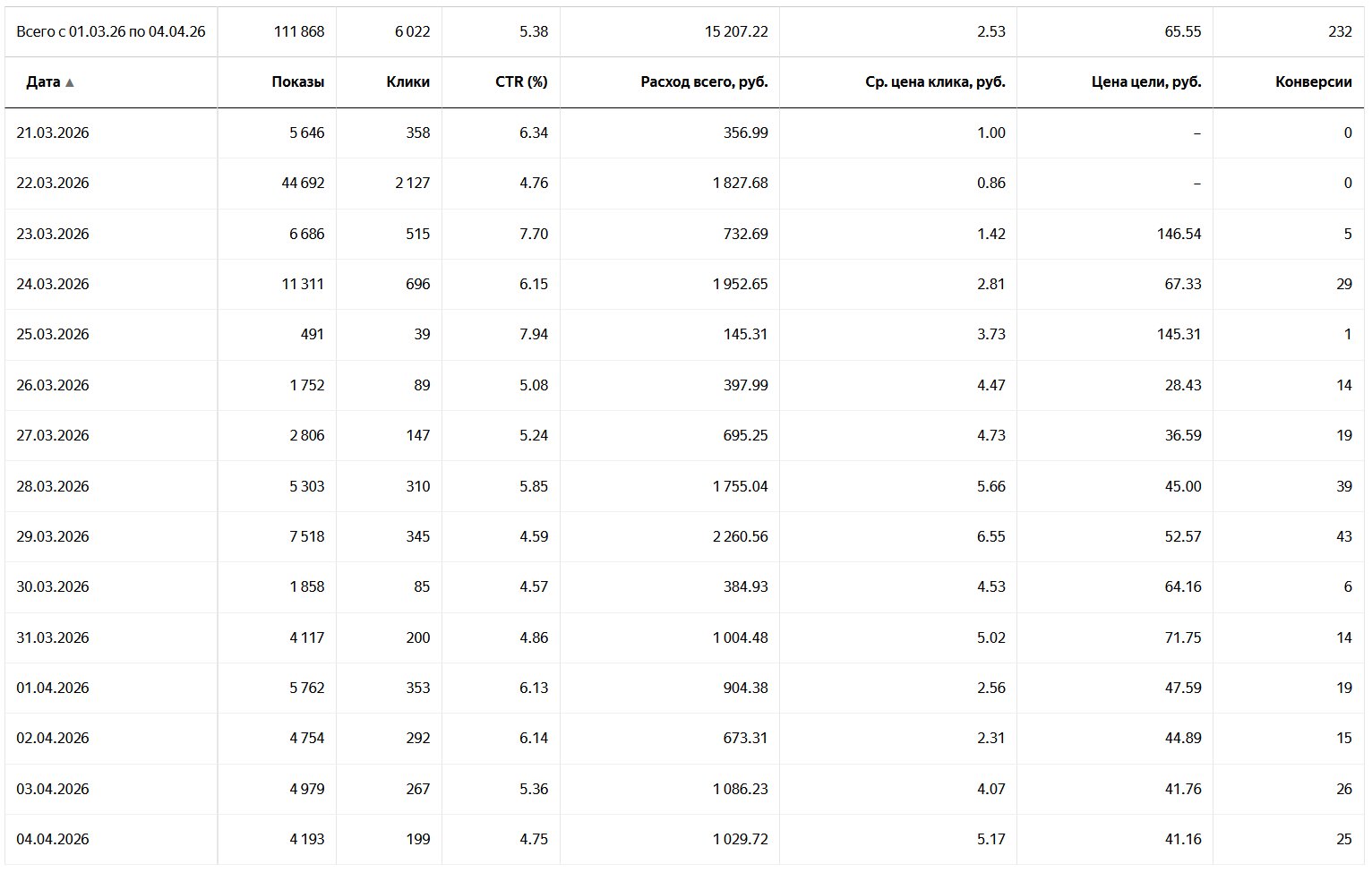This screenshot has width=1372, height=881.
Task: Click the CTR (%) column header
Action: [x=521, y=82]
